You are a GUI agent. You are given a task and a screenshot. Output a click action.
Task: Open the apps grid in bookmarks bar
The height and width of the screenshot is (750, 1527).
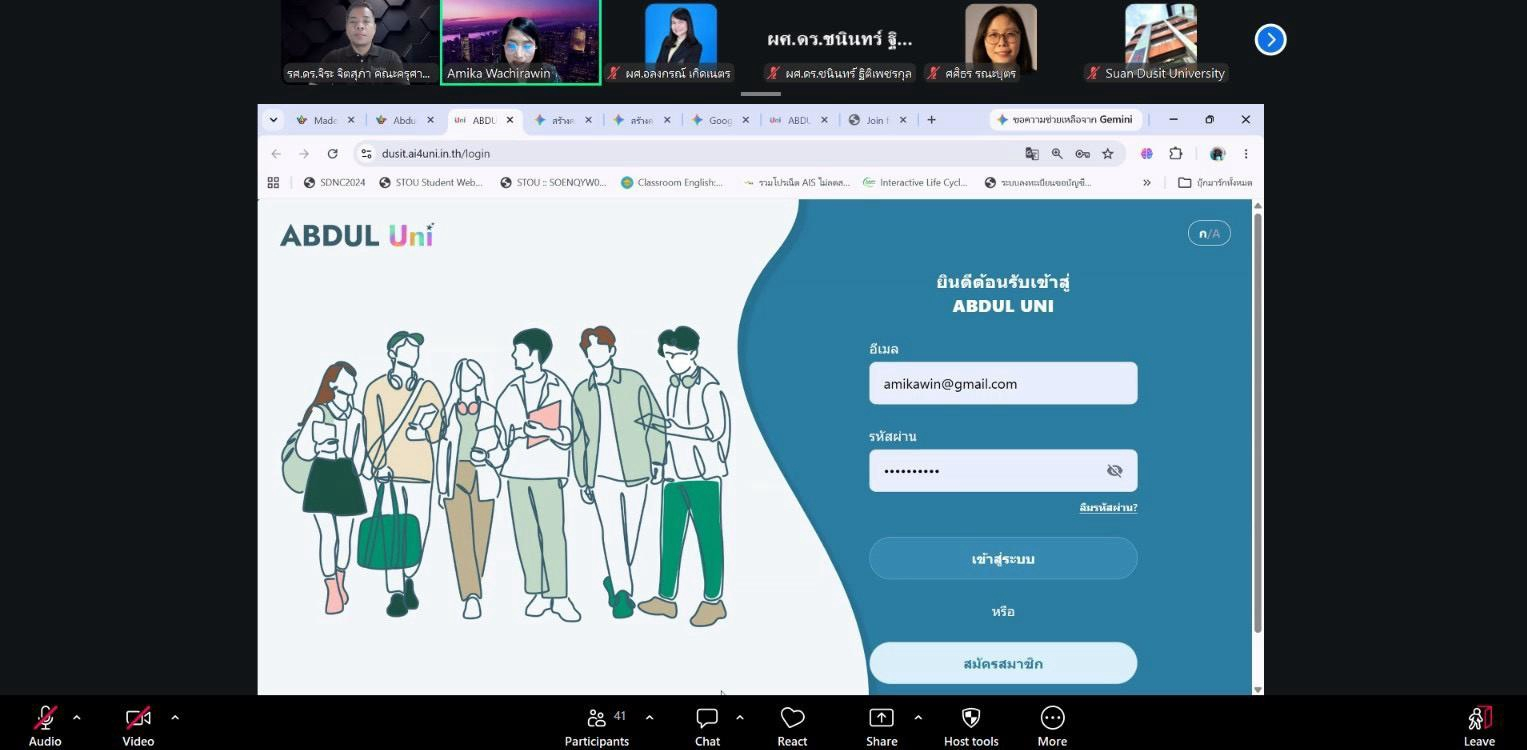coord(273,183)
